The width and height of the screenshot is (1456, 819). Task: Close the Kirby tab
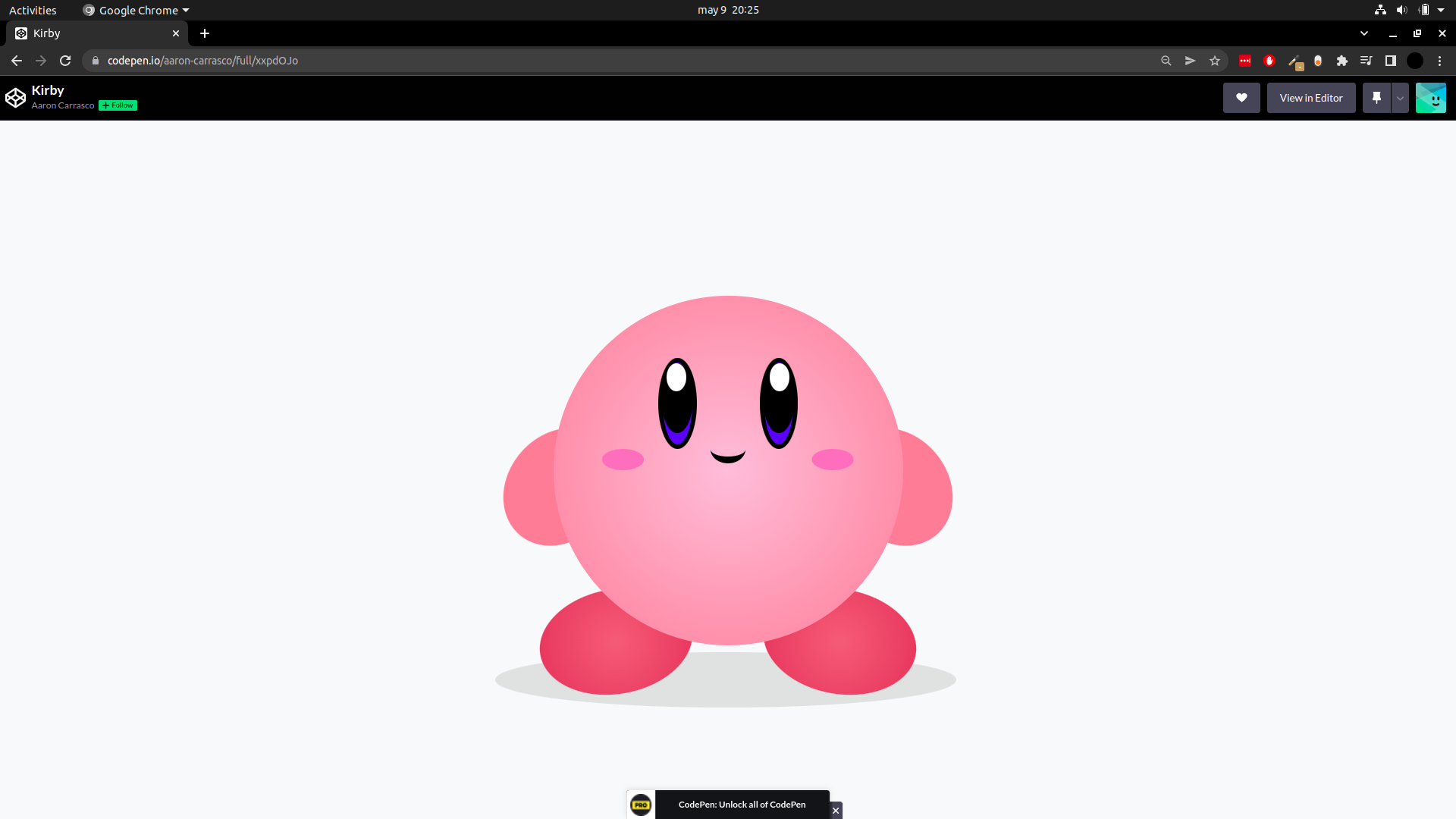point(176,33)
